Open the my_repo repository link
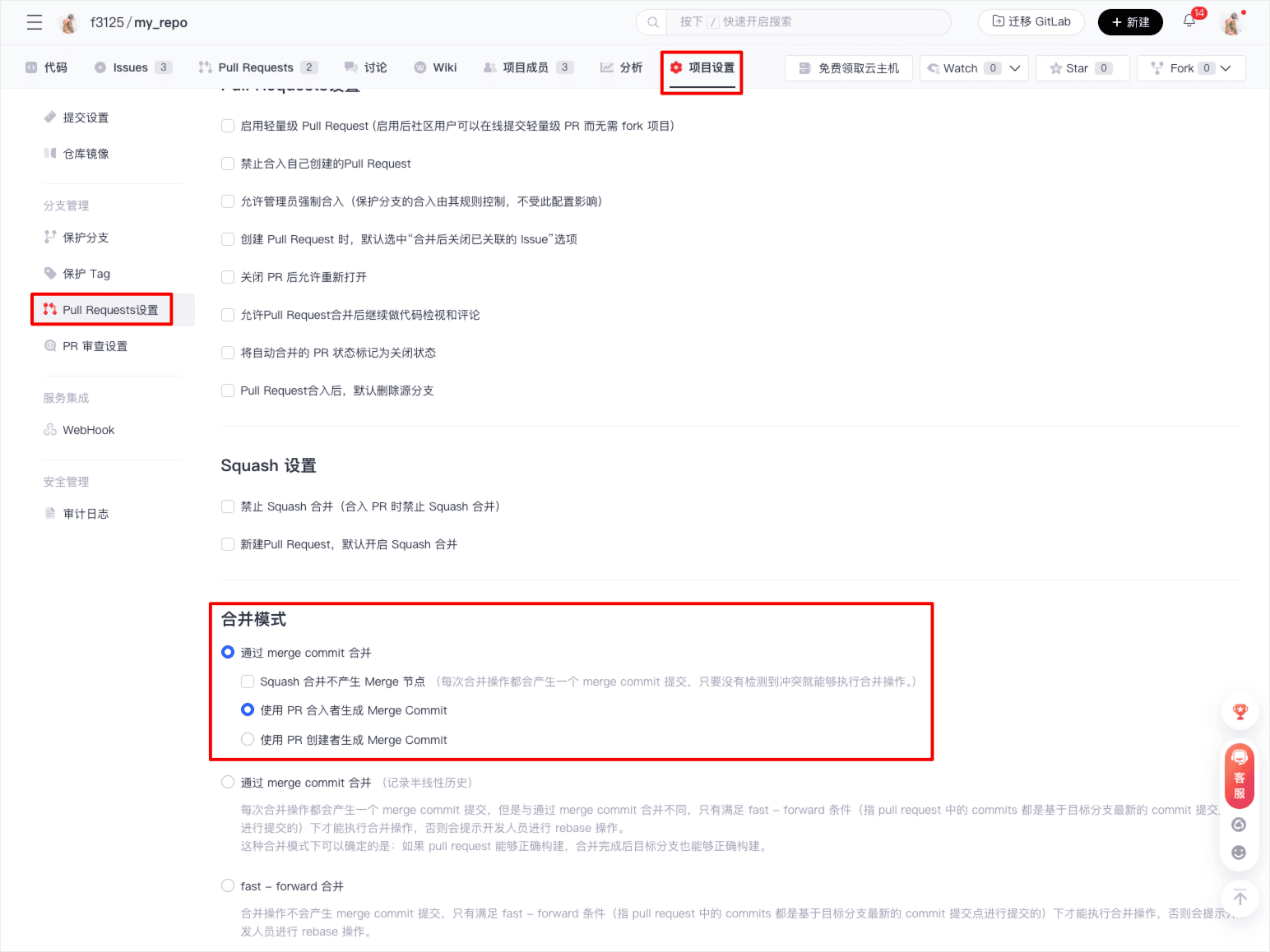This screenshot has height=952, width=1270. click(160, 23)
